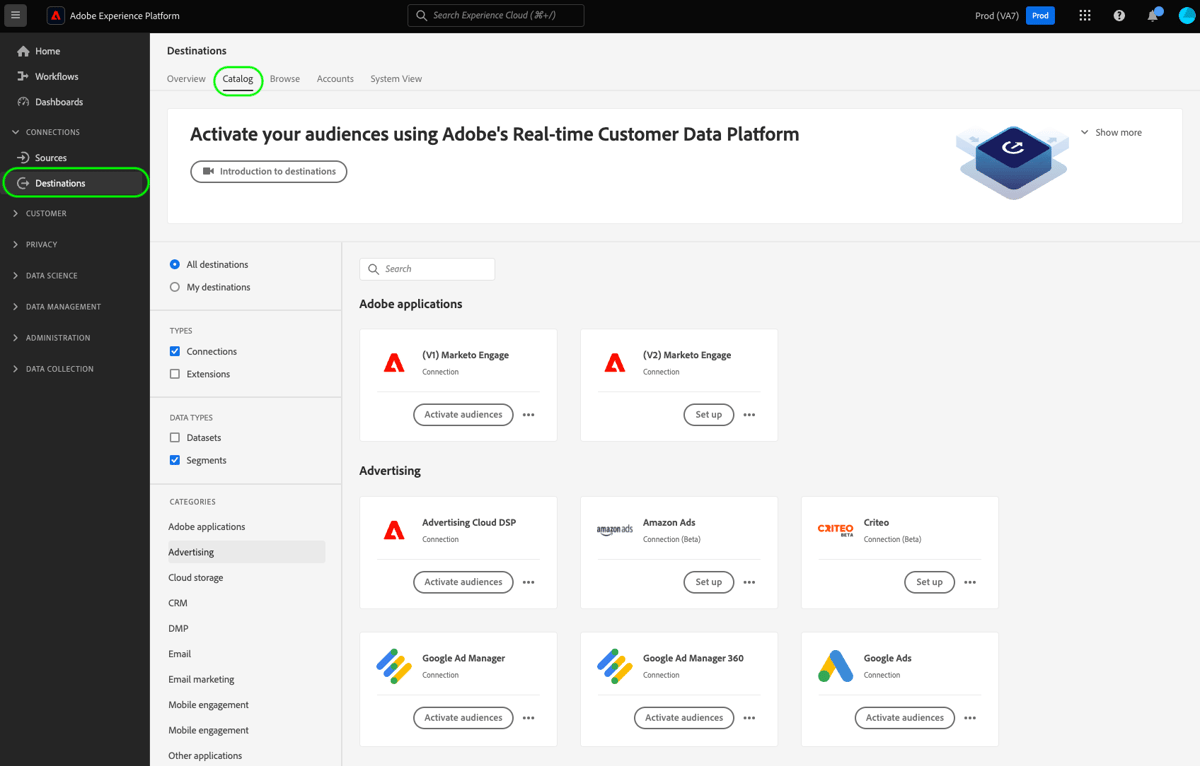Open the System View tab
Screen dimensions: 1200x766
click(x=396, y=78)
